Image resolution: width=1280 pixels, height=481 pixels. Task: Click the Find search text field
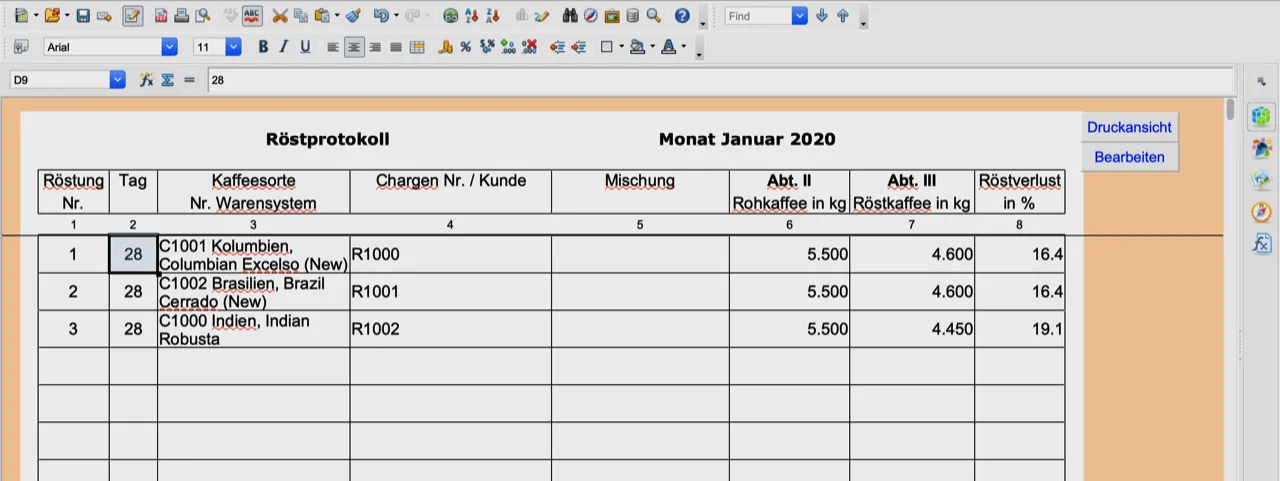point(758,16)
